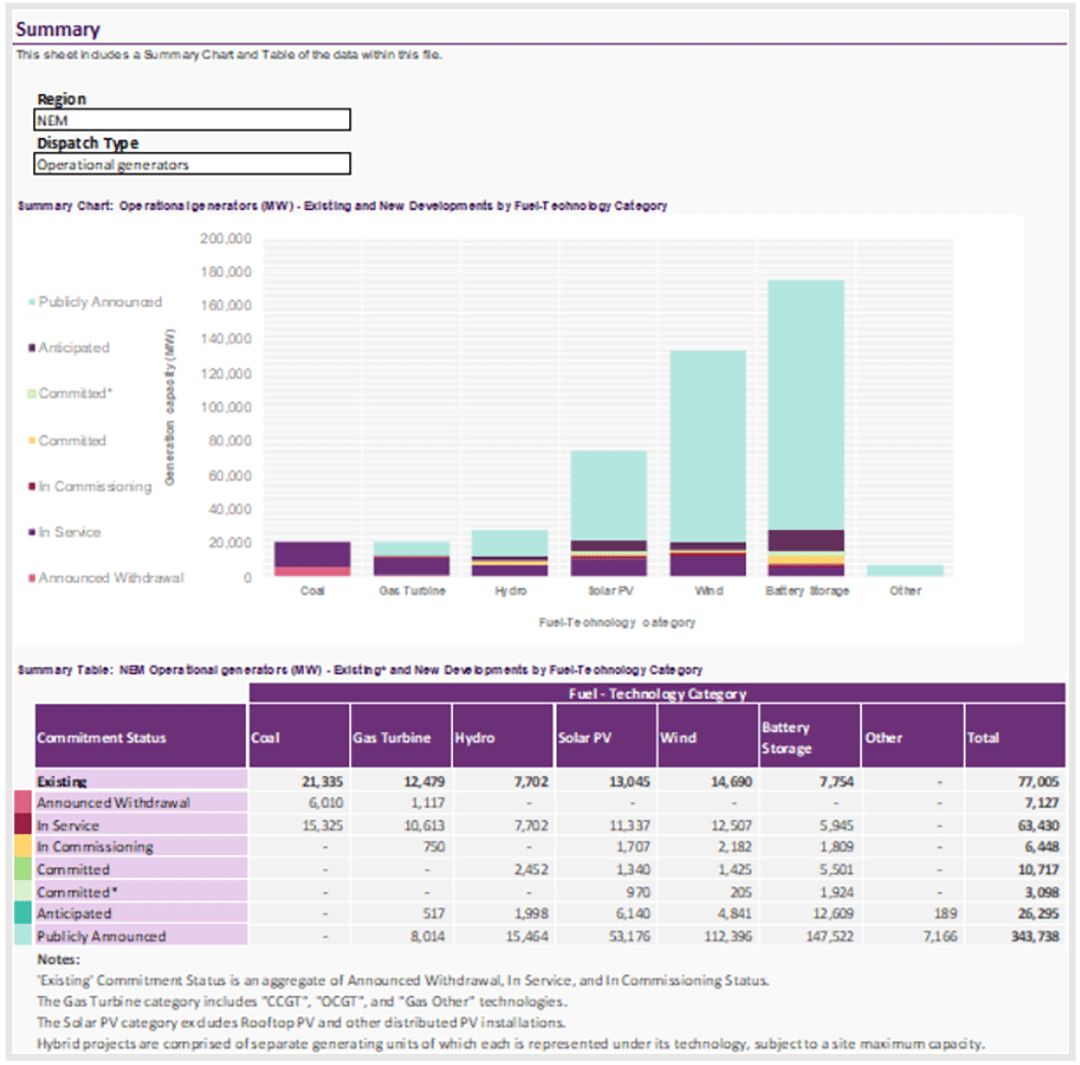
Task: Click the Gas Turbine column header
Action: [x=401, y=736]
